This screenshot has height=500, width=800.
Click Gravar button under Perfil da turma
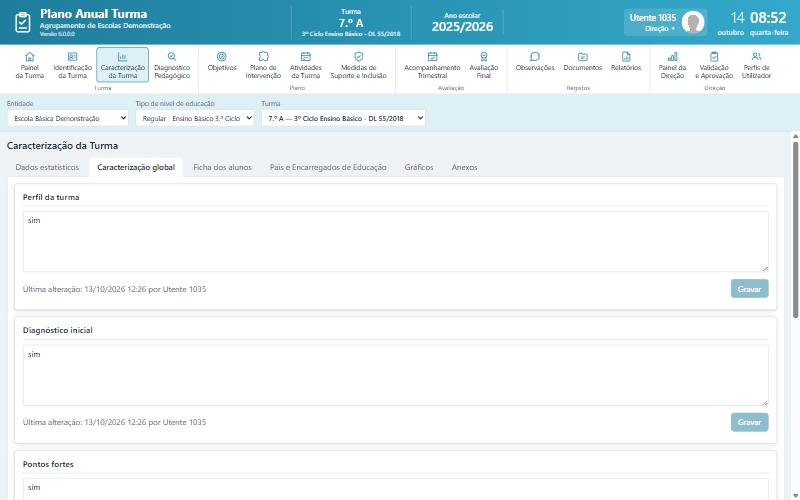click(x=749, y=289)
